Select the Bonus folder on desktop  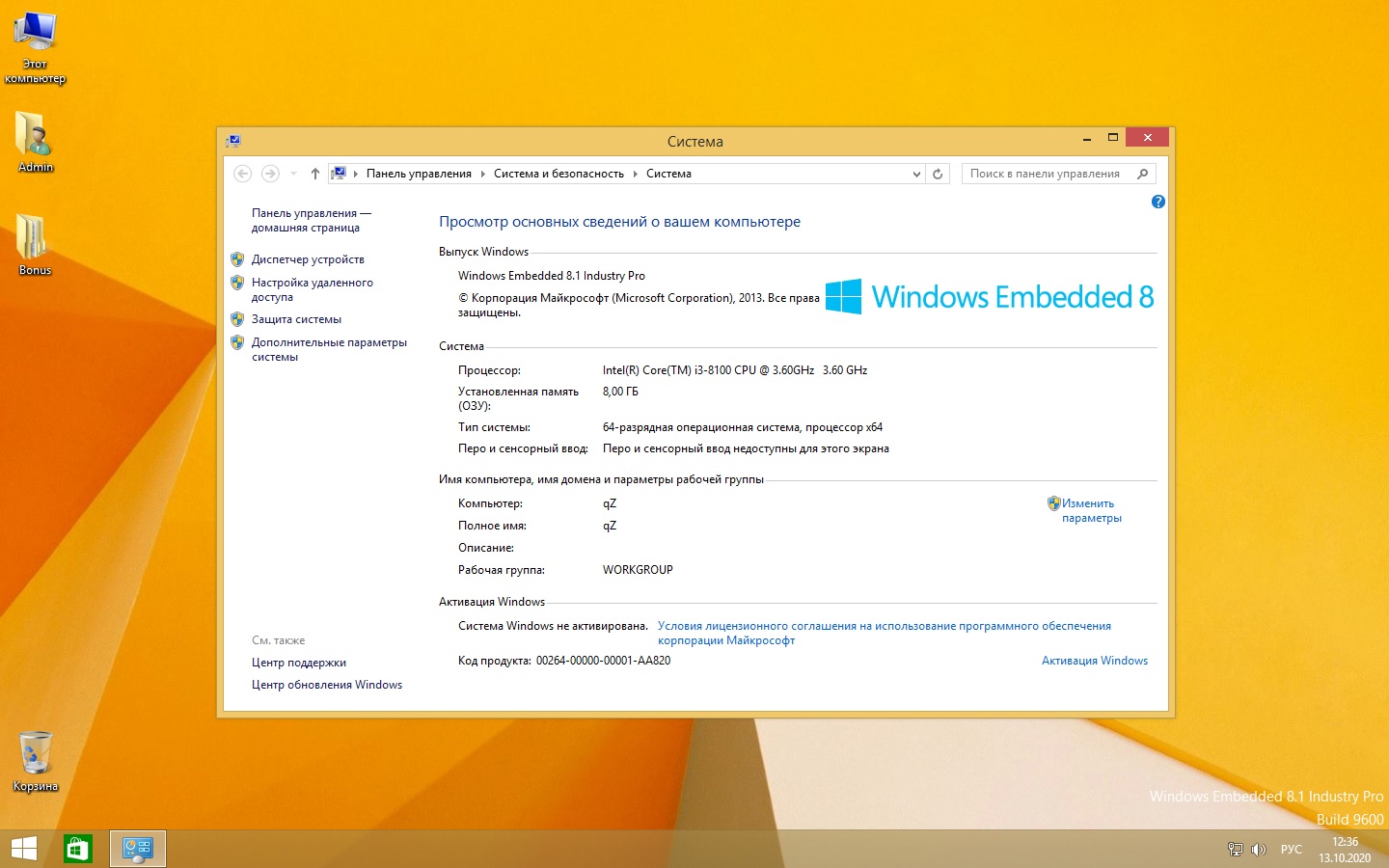[x=34, y=243]
